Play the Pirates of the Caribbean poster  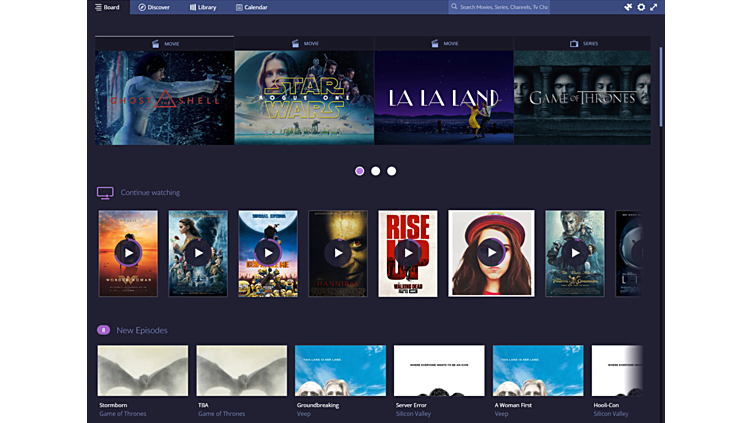pos(575,253)
